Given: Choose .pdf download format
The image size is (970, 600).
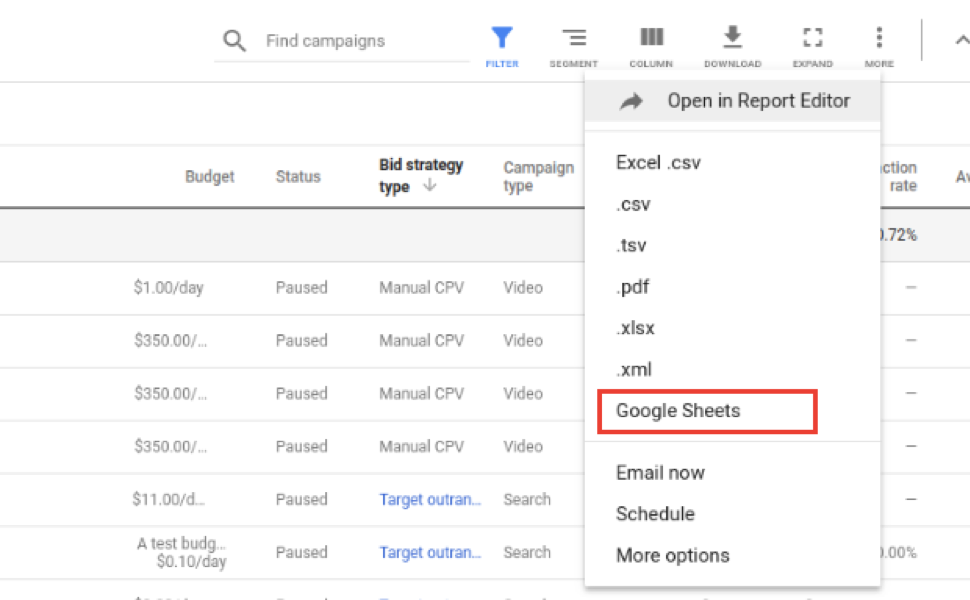Looking at the screenshot, I should point(632,287).
